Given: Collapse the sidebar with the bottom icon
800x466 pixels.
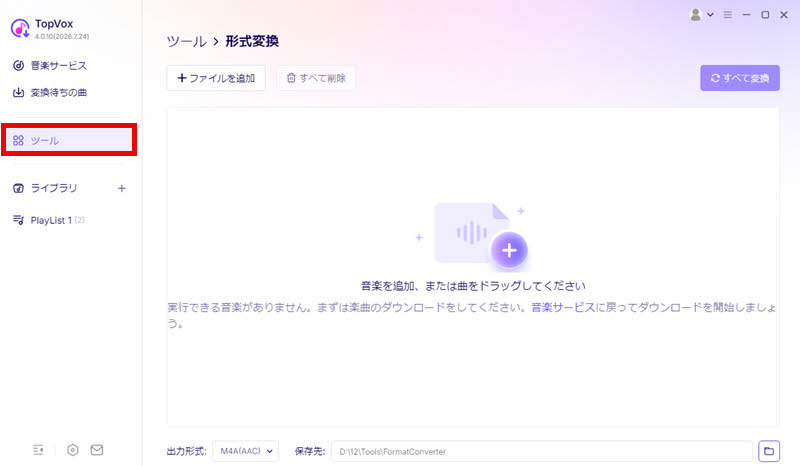Looking at the screenshot, I should tap(38, 450).
